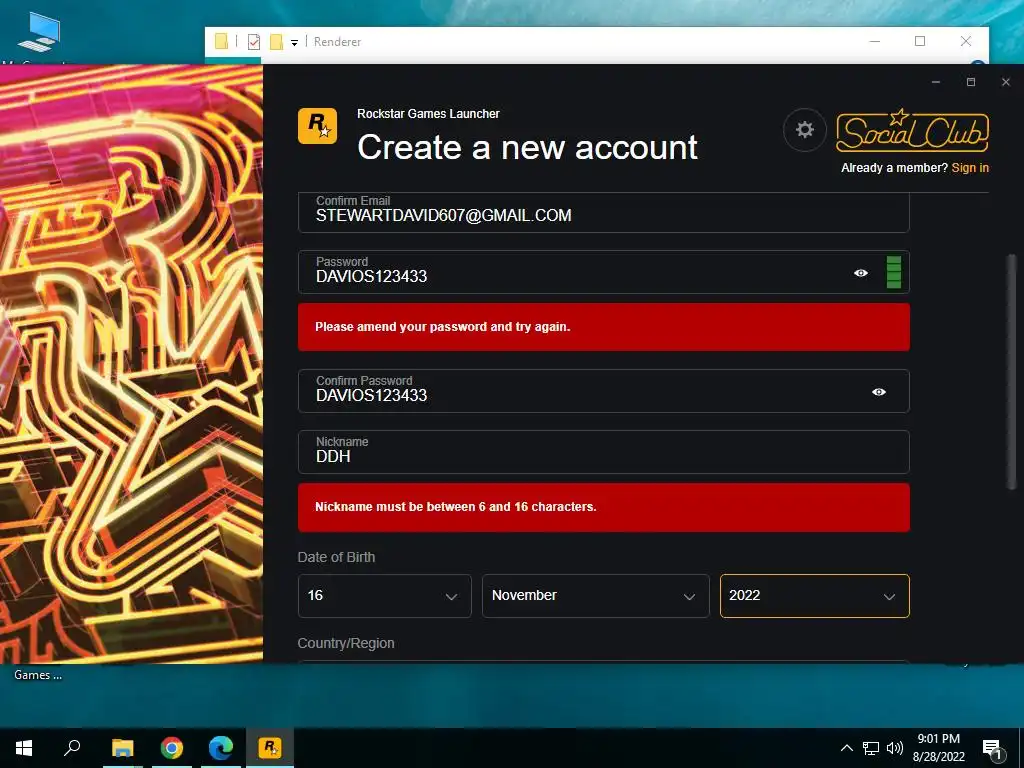Open the notification center icon
Image resolution: width=1024 pixels, height=768 pixels.
(x=993, y=749)
